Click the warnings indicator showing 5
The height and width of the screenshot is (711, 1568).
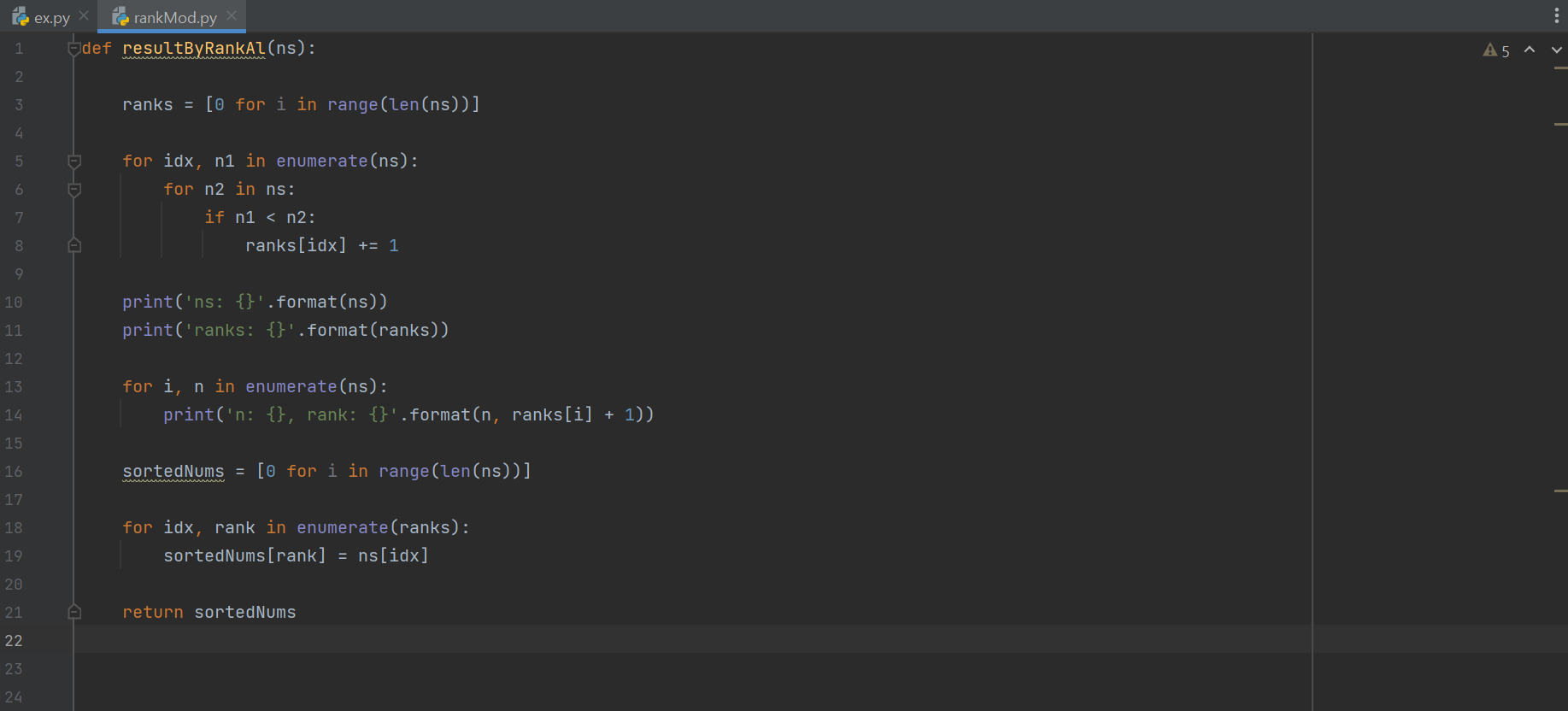click(1496, 50)
